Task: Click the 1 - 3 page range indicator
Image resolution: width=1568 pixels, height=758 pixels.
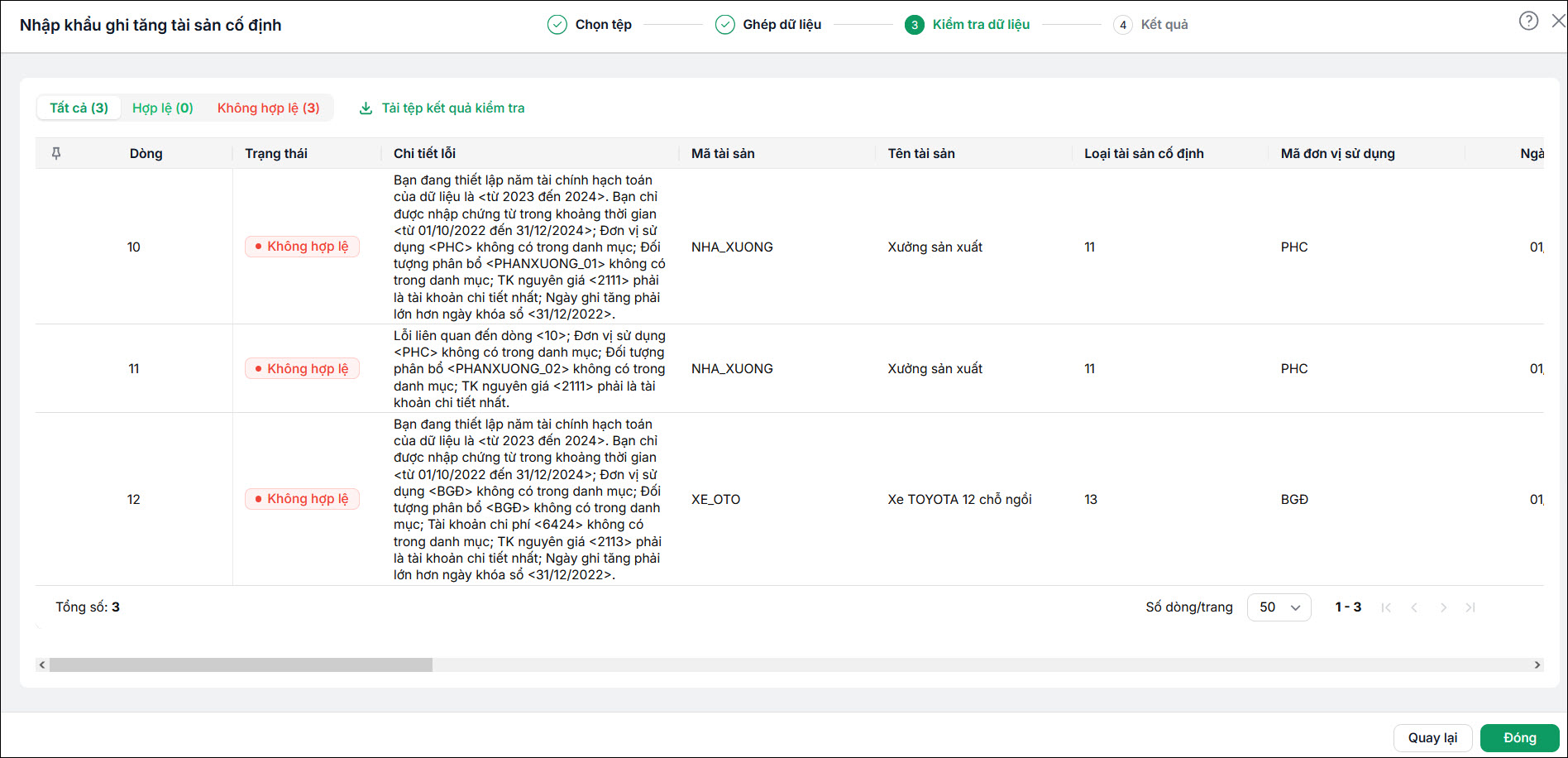Action: [x=1348, y=607]
